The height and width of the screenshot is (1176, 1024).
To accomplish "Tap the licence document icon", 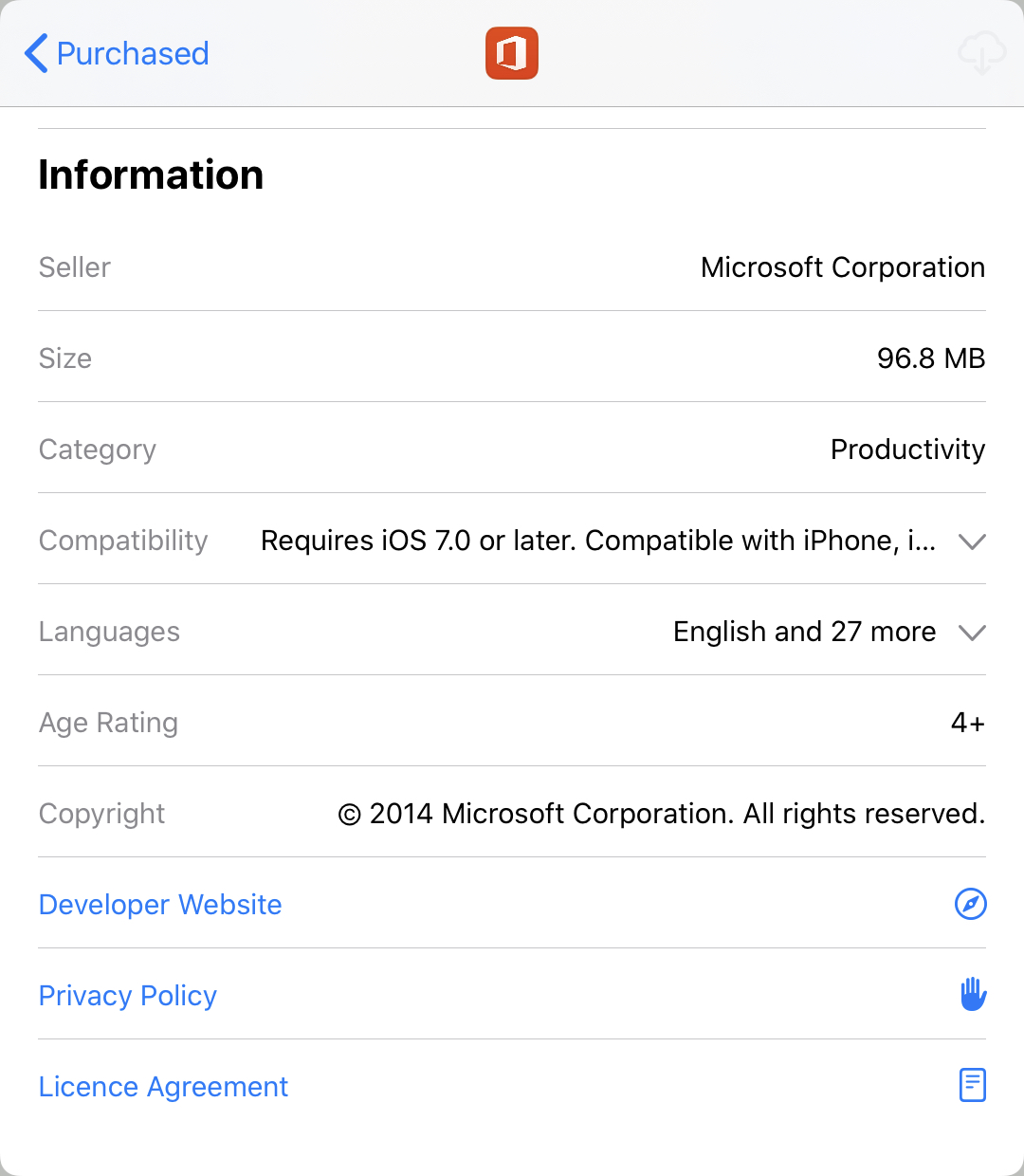I will tap(973, 1085).
